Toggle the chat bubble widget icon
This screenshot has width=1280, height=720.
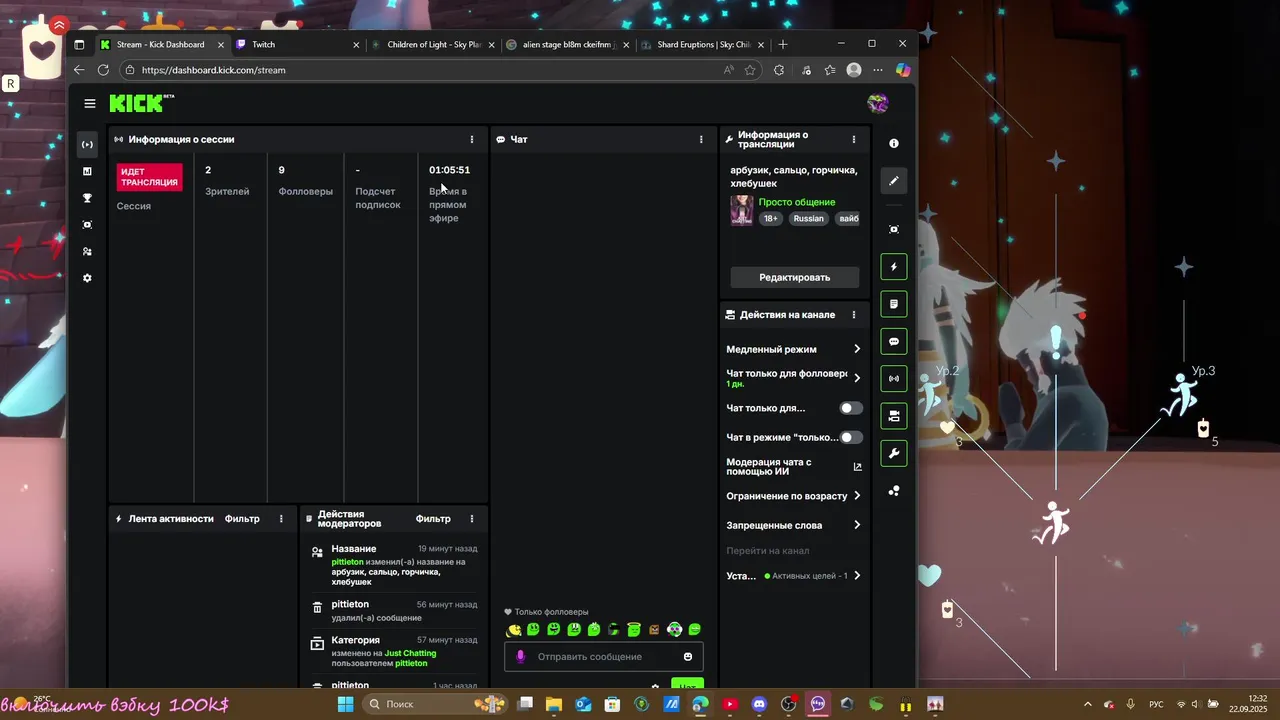pos(894,341)
